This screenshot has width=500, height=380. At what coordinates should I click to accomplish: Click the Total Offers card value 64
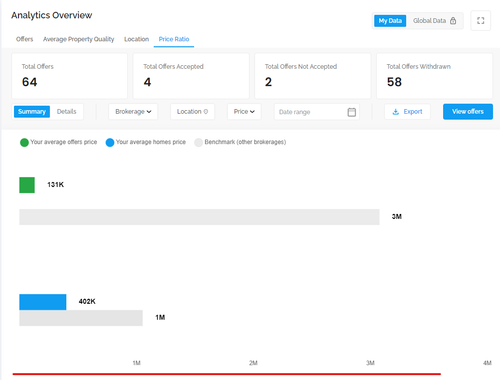(x=30, y=82)
